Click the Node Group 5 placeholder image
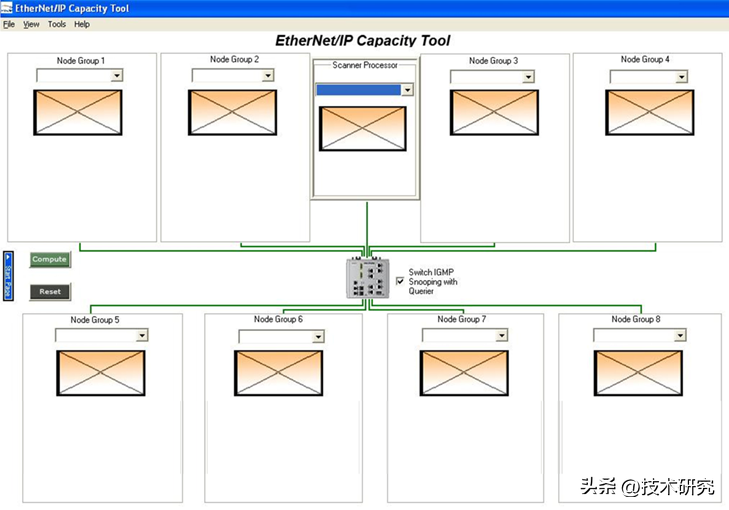Viewport: 729px width, 510px height. (x=101, y=372)
